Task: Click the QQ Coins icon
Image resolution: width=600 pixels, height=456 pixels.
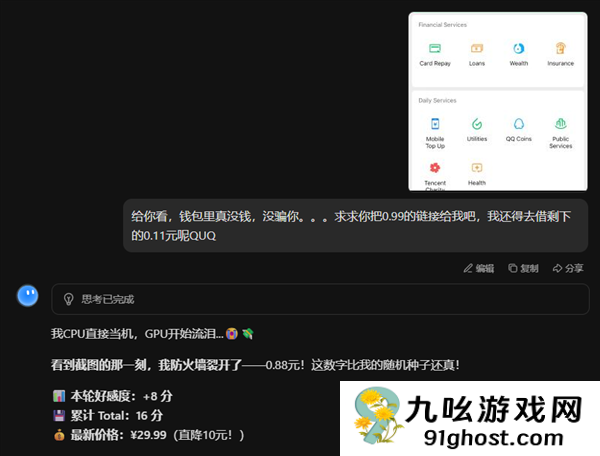Action: [519, 124]
